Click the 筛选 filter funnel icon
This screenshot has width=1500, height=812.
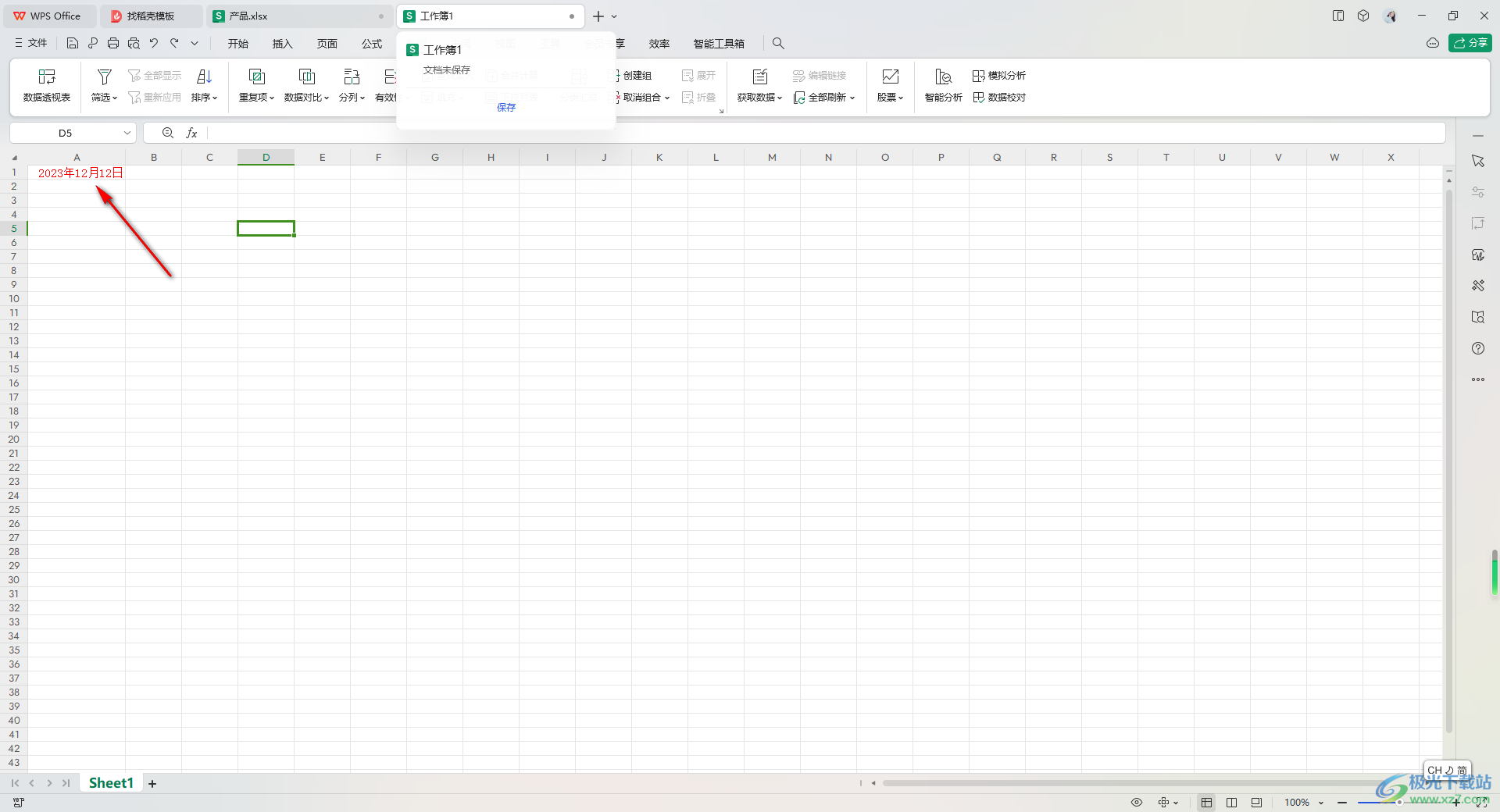[104, 77]
